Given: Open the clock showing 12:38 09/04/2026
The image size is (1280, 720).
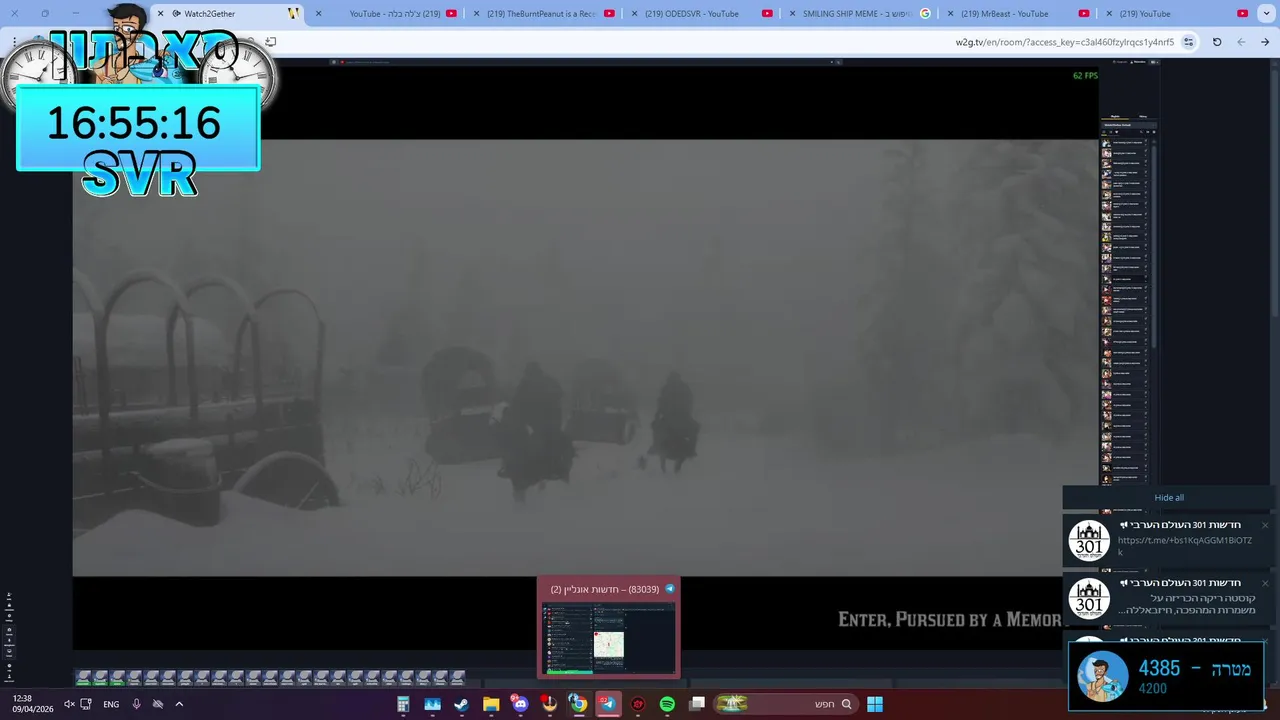Looking at the screenshot, I should (33, 704).
